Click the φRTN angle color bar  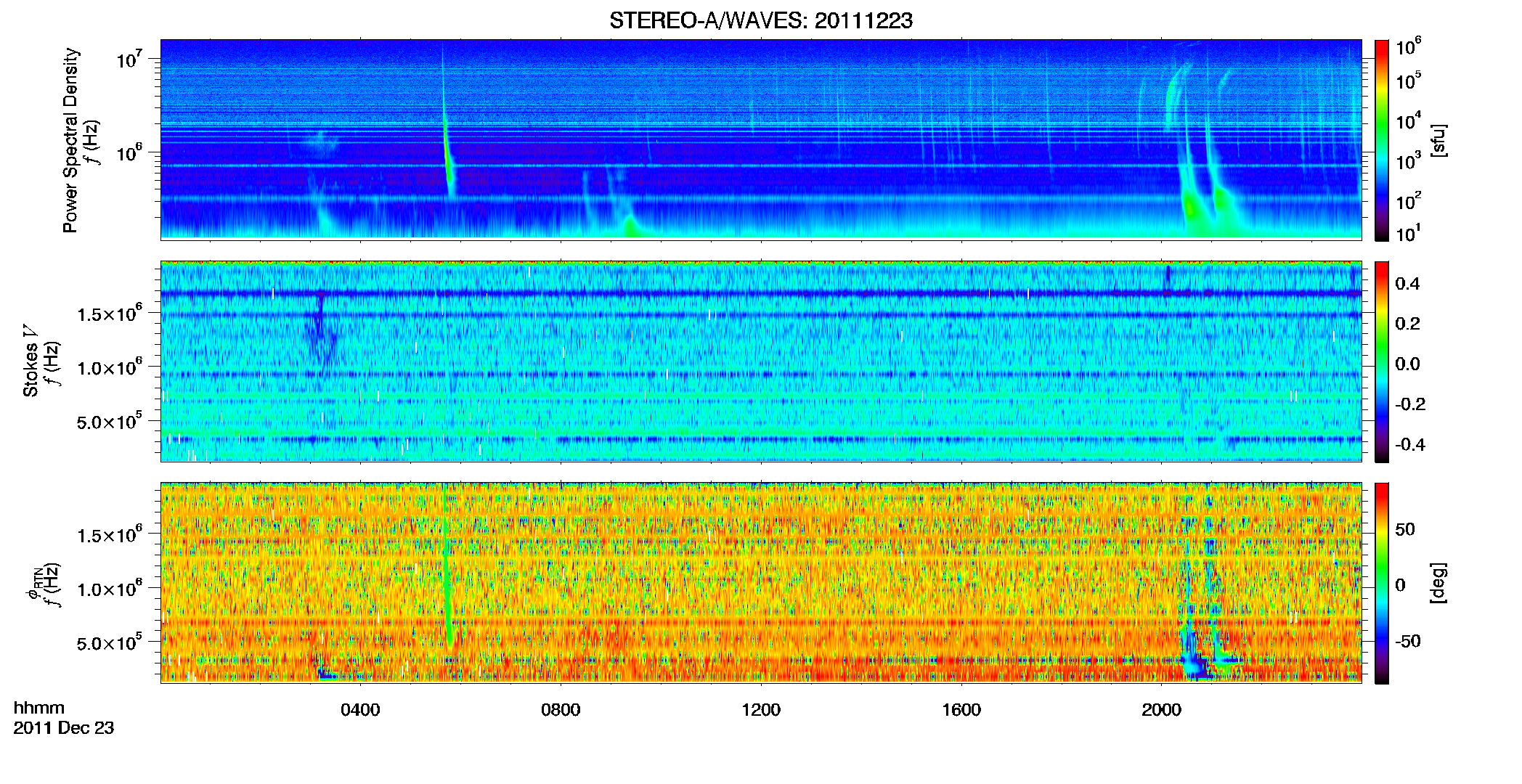(1382, 583)
